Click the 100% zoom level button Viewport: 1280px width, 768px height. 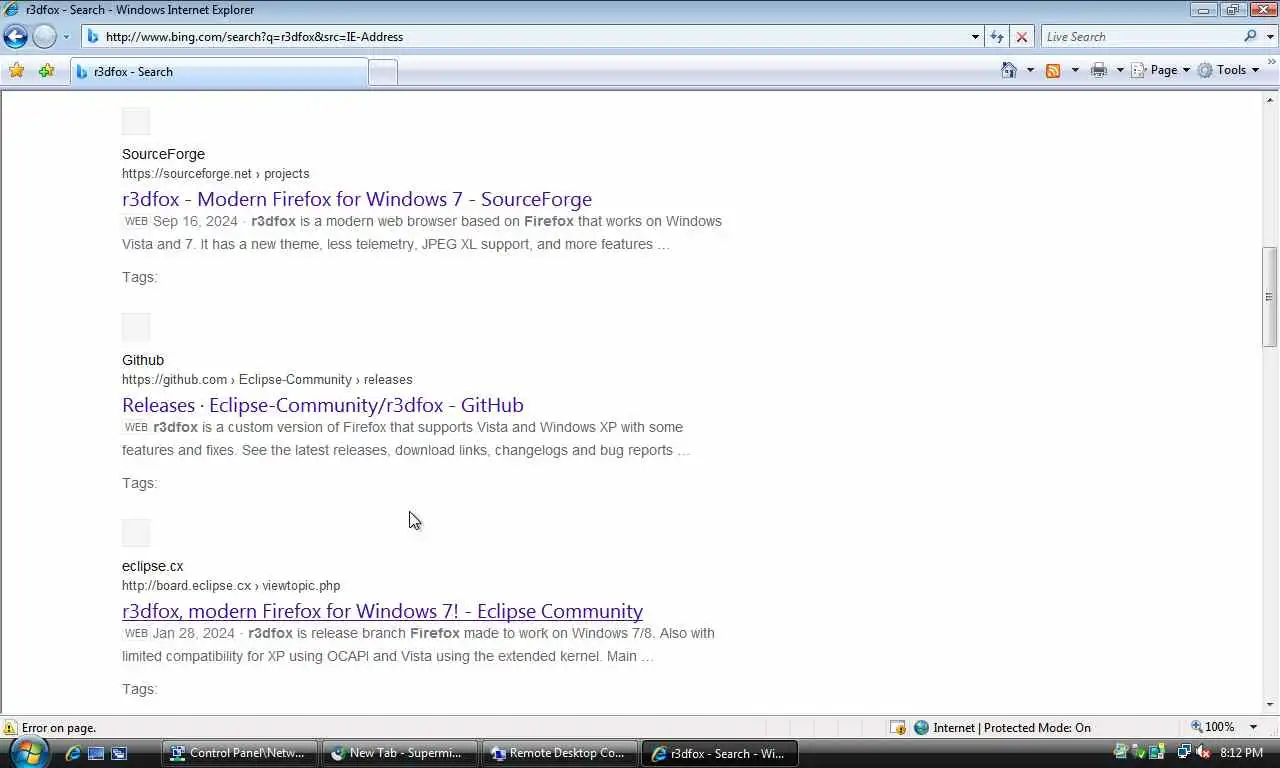(x=1212, y=727)
